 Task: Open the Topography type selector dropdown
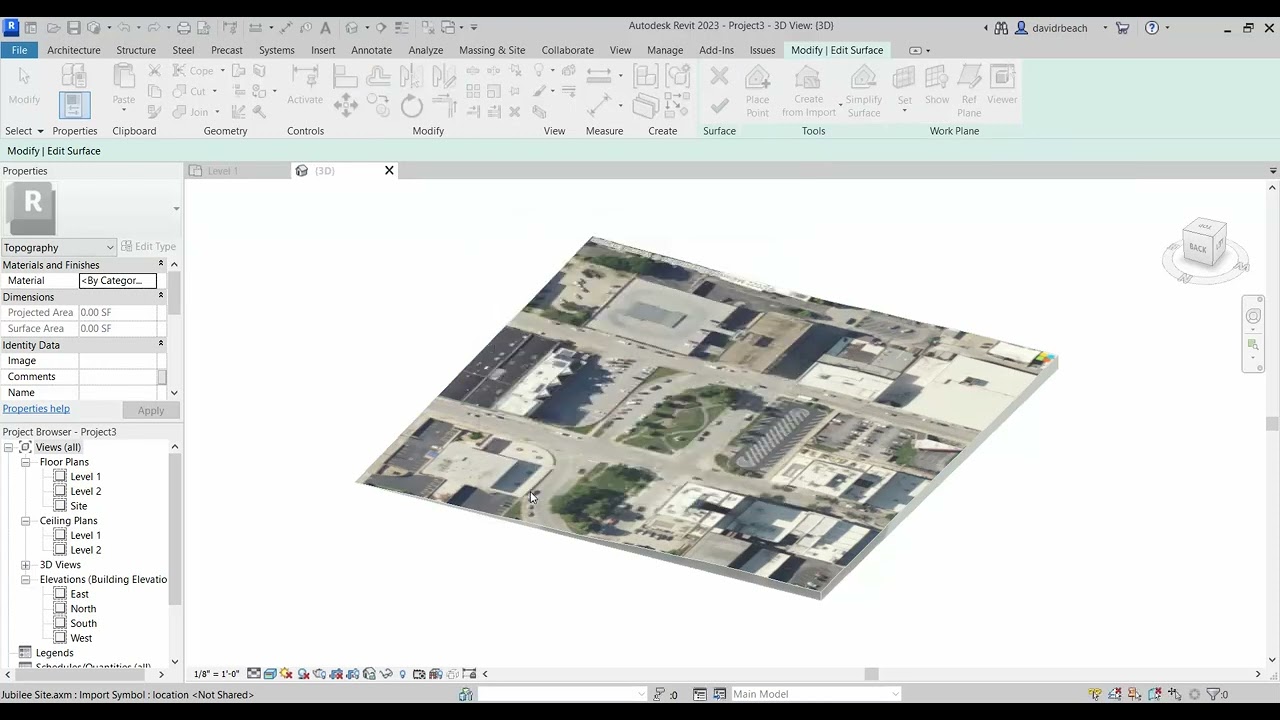click(x=59, y=247)
